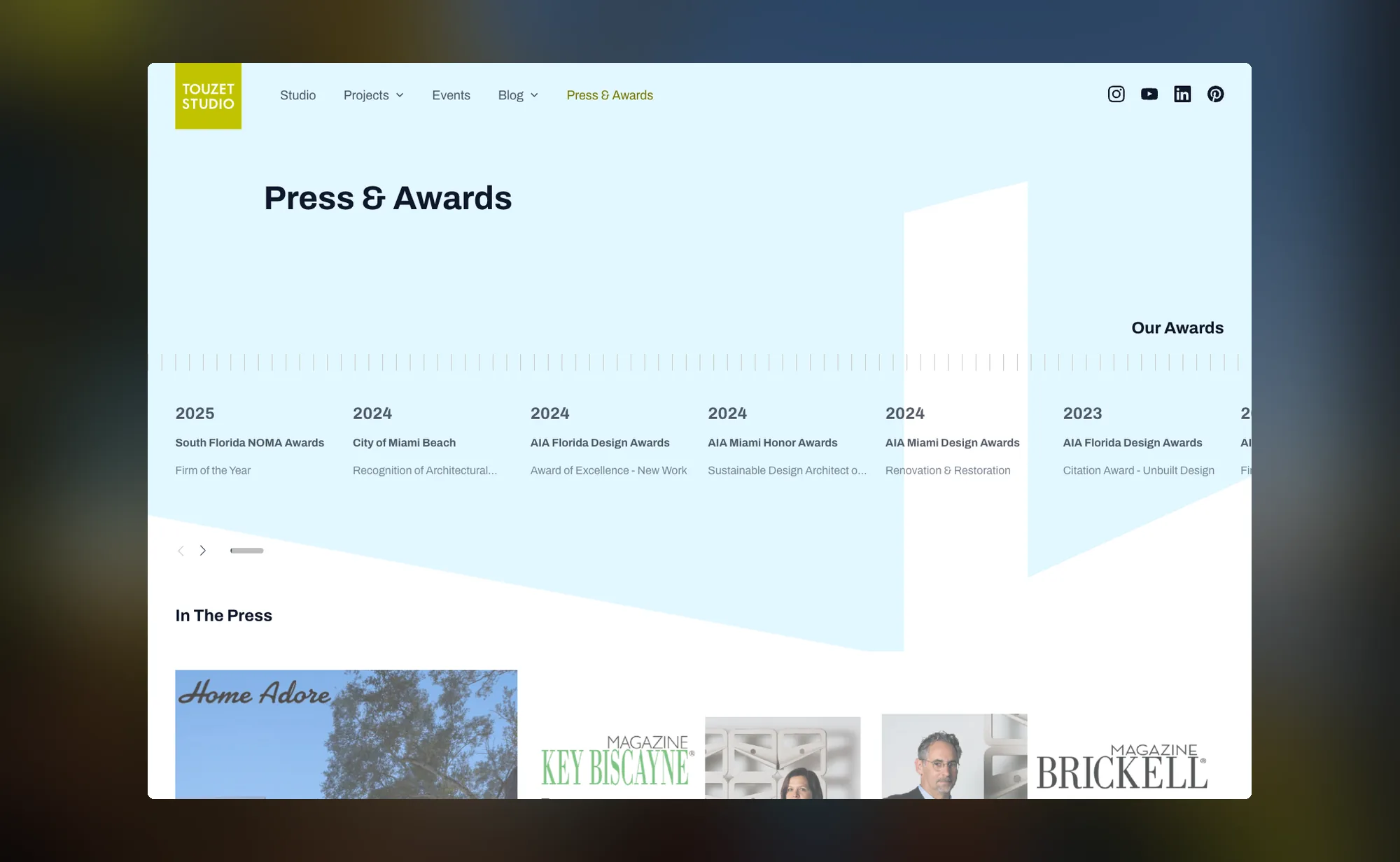This screenshot has width=1400, height=862.
Task: Click Renovation & Restoration text
Action: coord(948,470)
